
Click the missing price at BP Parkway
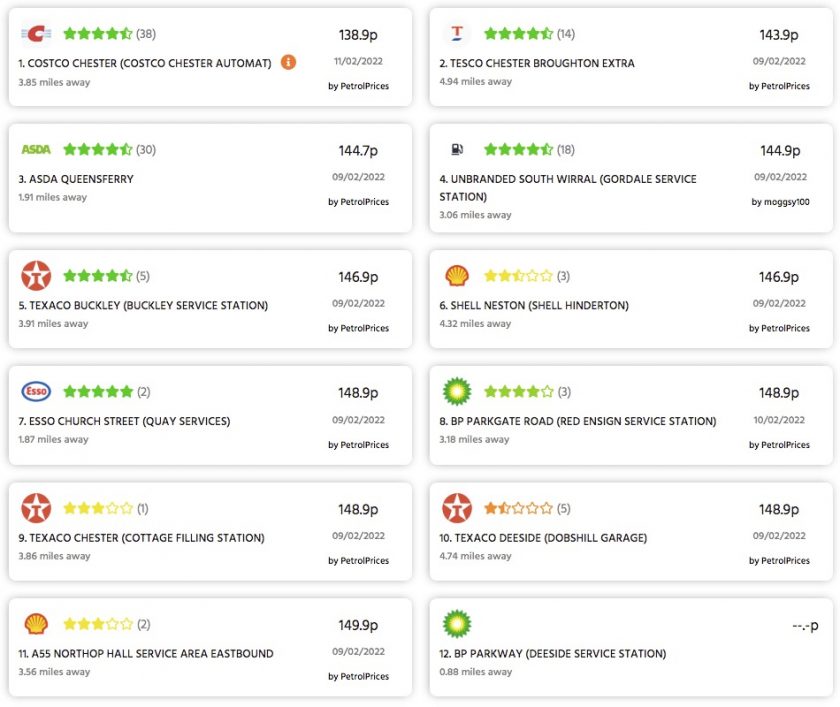[805, 626]
